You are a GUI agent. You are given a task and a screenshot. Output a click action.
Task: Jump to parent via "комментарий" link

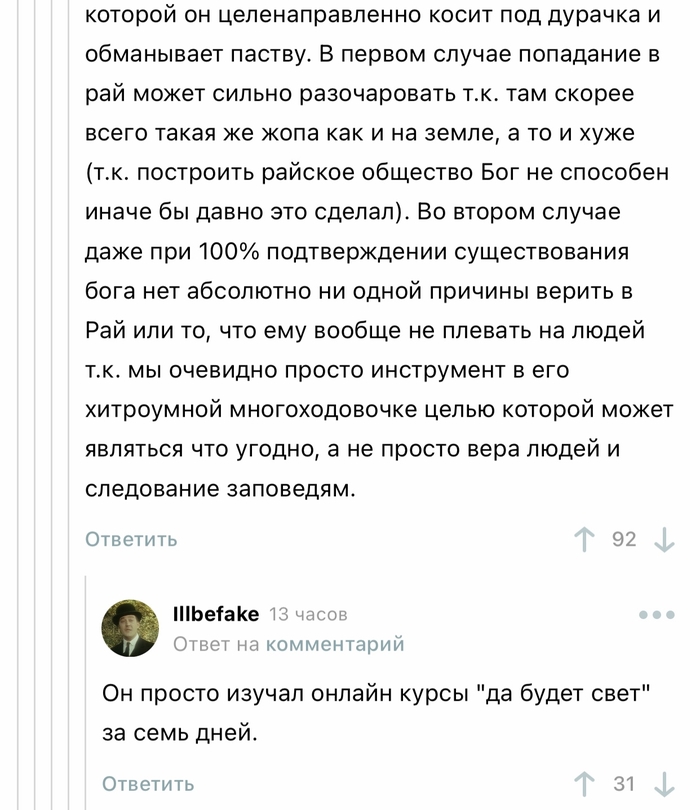pos(335,644)
